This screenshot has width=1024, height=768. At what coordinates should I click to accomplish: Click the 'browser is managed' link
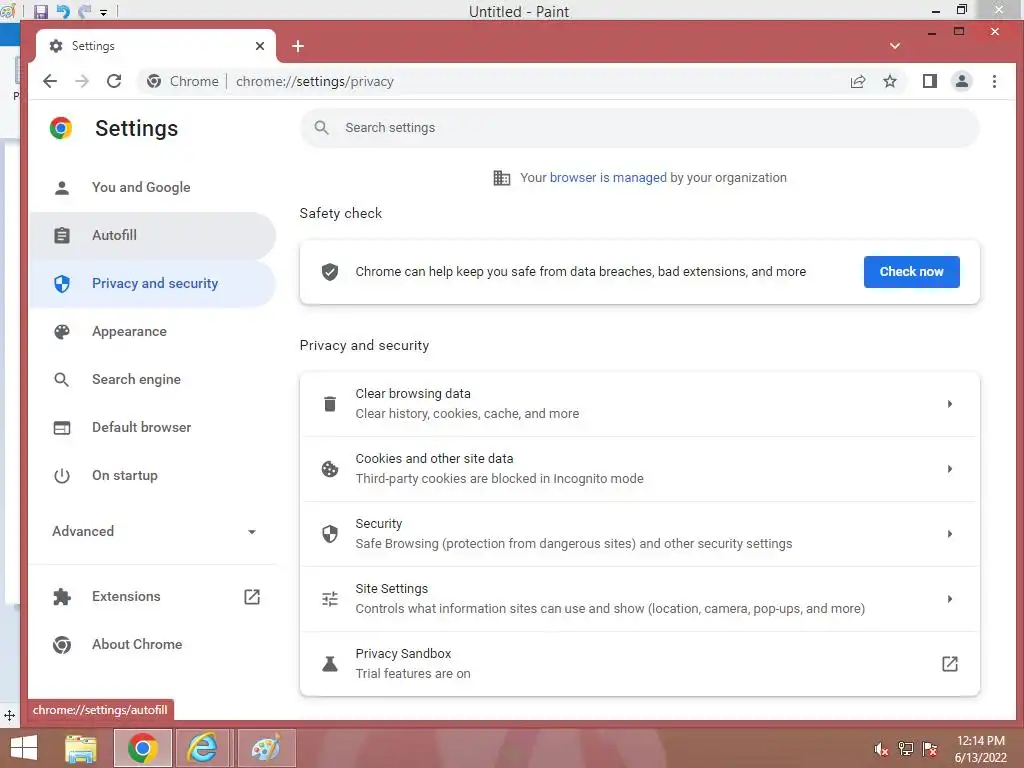tap(608, 178)
